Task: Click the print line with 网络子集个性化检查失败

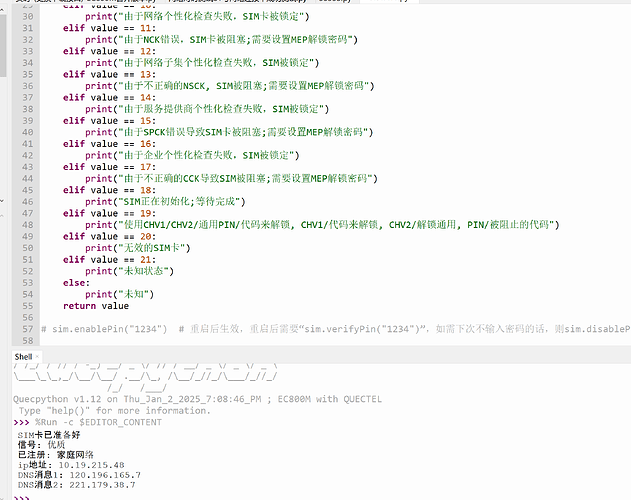Action: [x=202, y=63]
